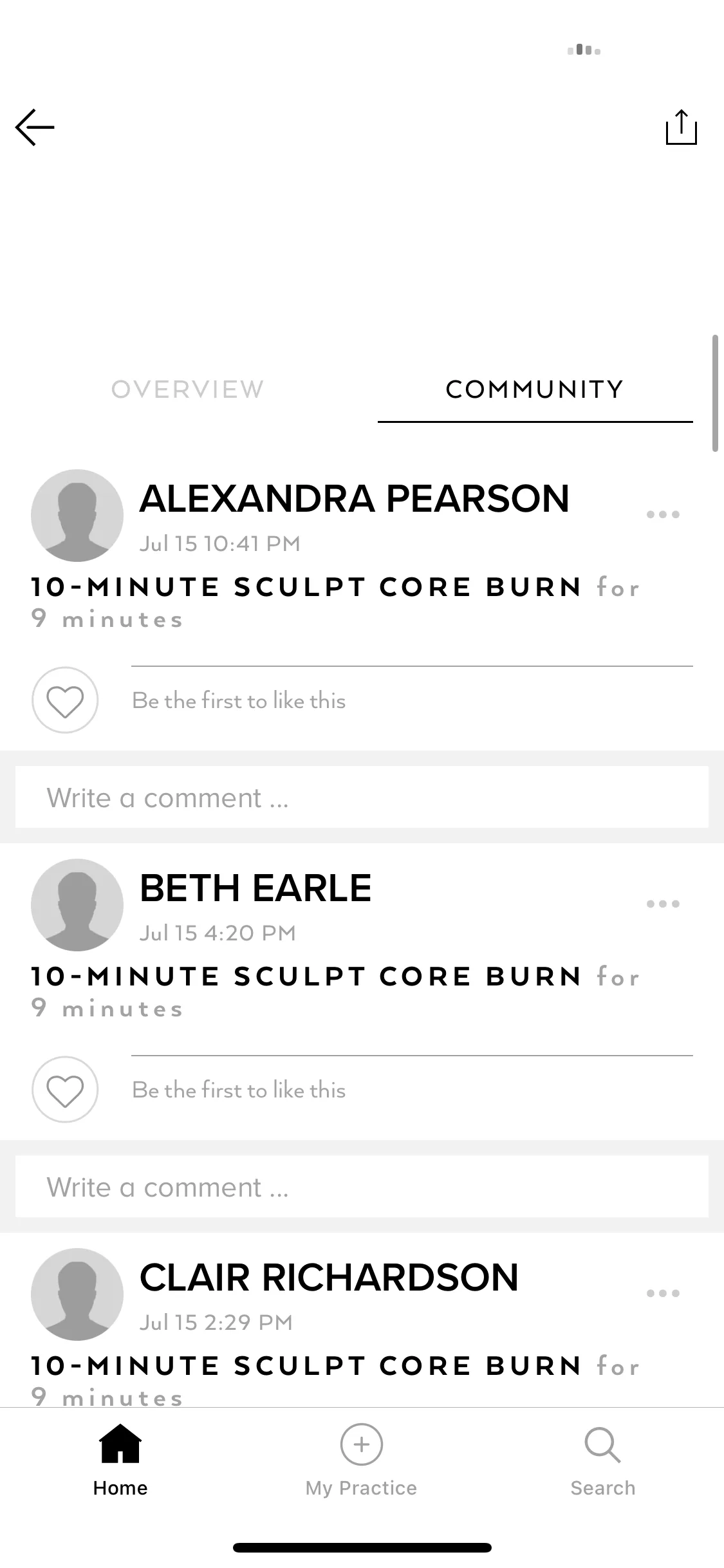This screenshot has height=1568, width=724.
Task: Go to Home in bottom navigation
Action: point(120,1460)
